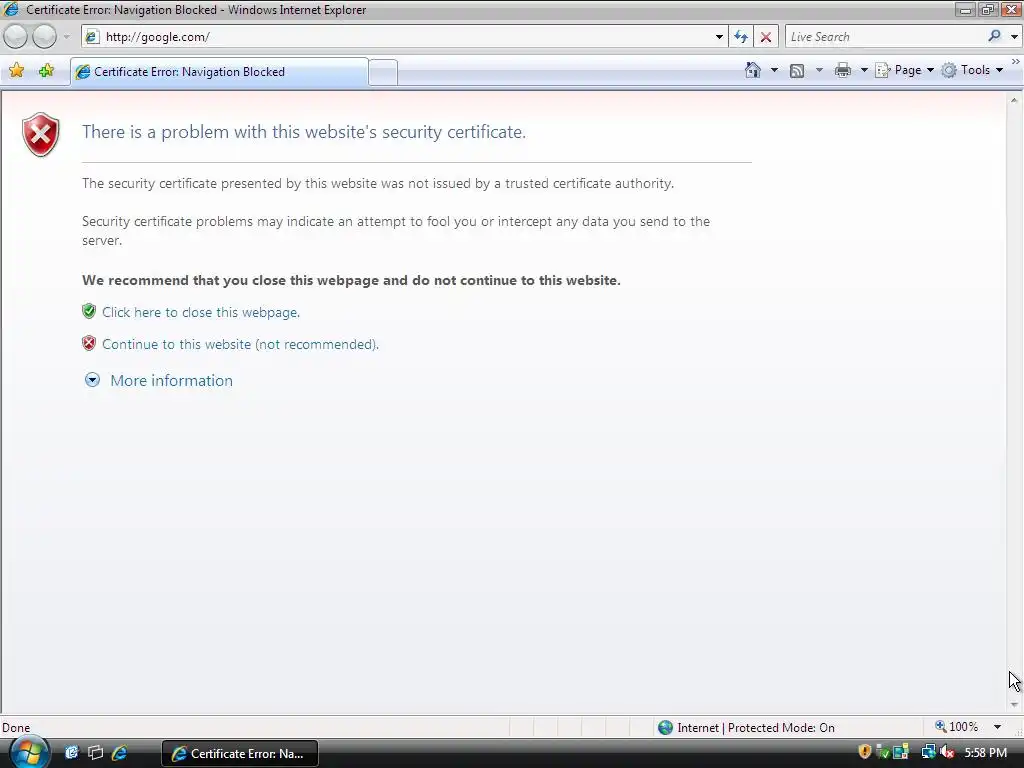The image size is (1024, 768).
Task: Click the page scrollbar down arrow
Action: (x=1014, y=705)
